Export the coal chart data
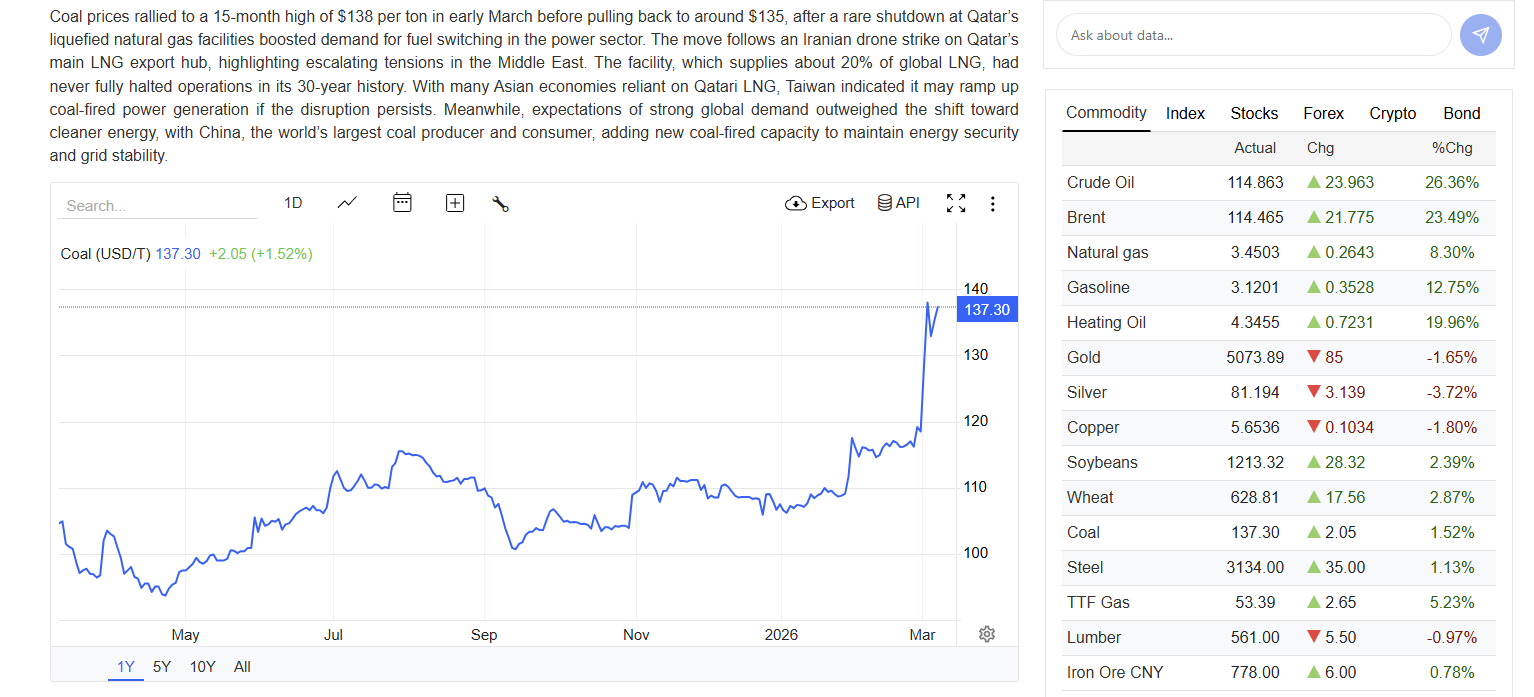This screenshot has width=1534, height=697. click(820, 203)
